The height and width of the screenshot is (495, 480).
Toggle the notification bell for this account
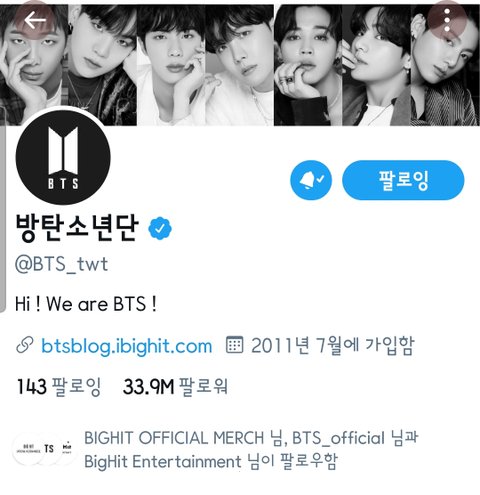coord(311,180)
